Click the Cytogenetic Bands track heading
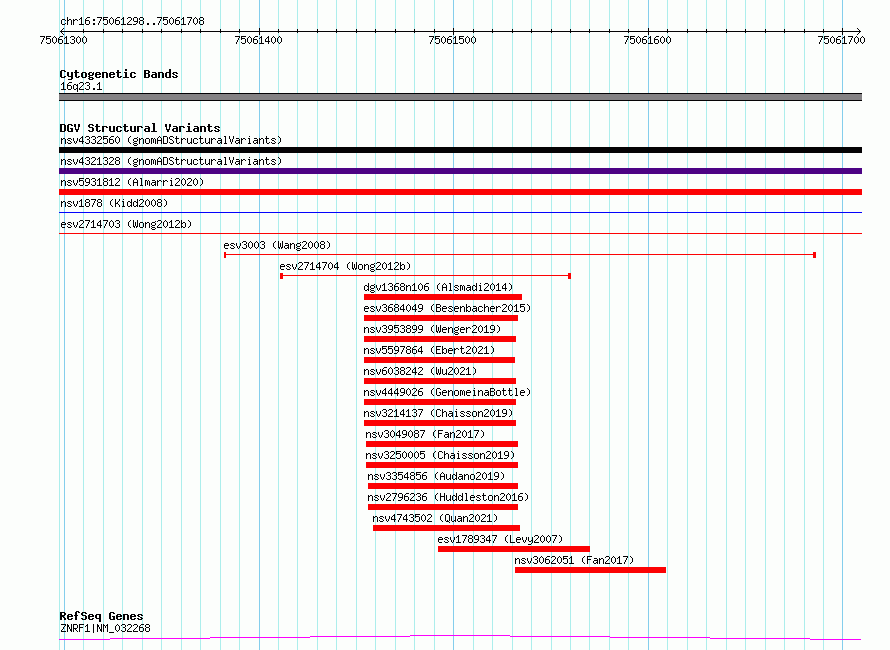This screenshot has width=890, height=650. coord(119,74)
